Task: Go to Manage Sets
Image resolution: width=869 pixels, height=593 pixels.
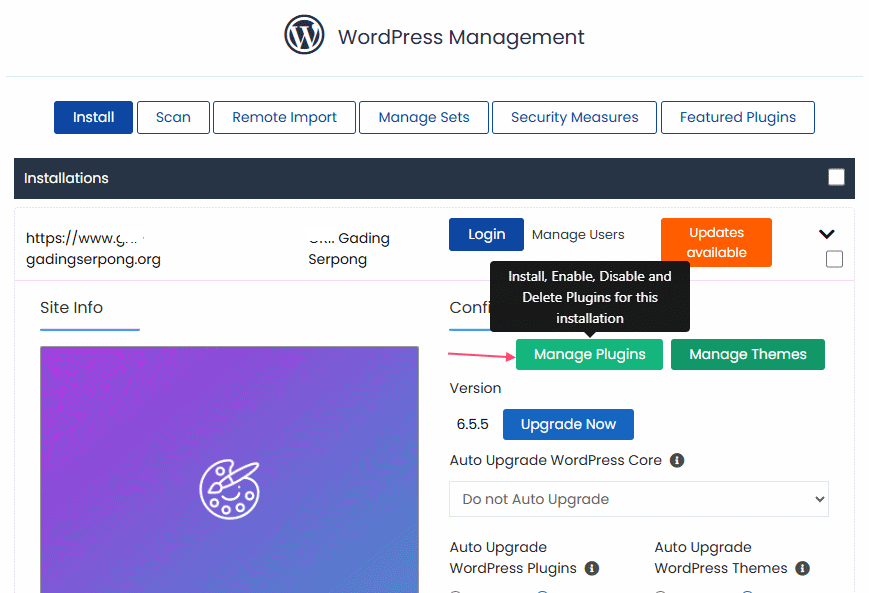Action: point(424,117)
